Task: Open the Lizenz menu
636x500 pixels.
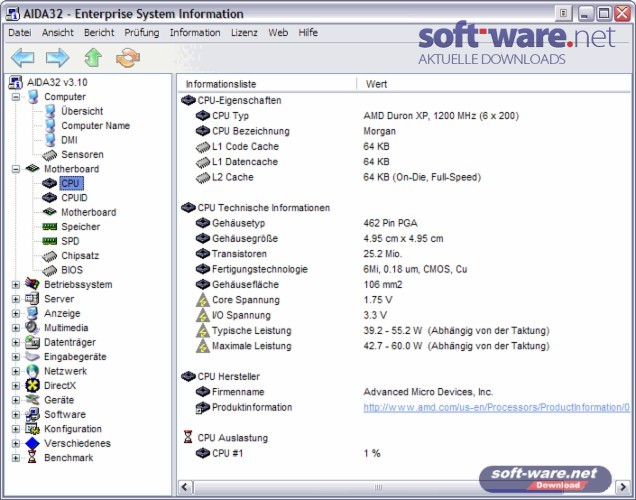Action: [244, 32]
